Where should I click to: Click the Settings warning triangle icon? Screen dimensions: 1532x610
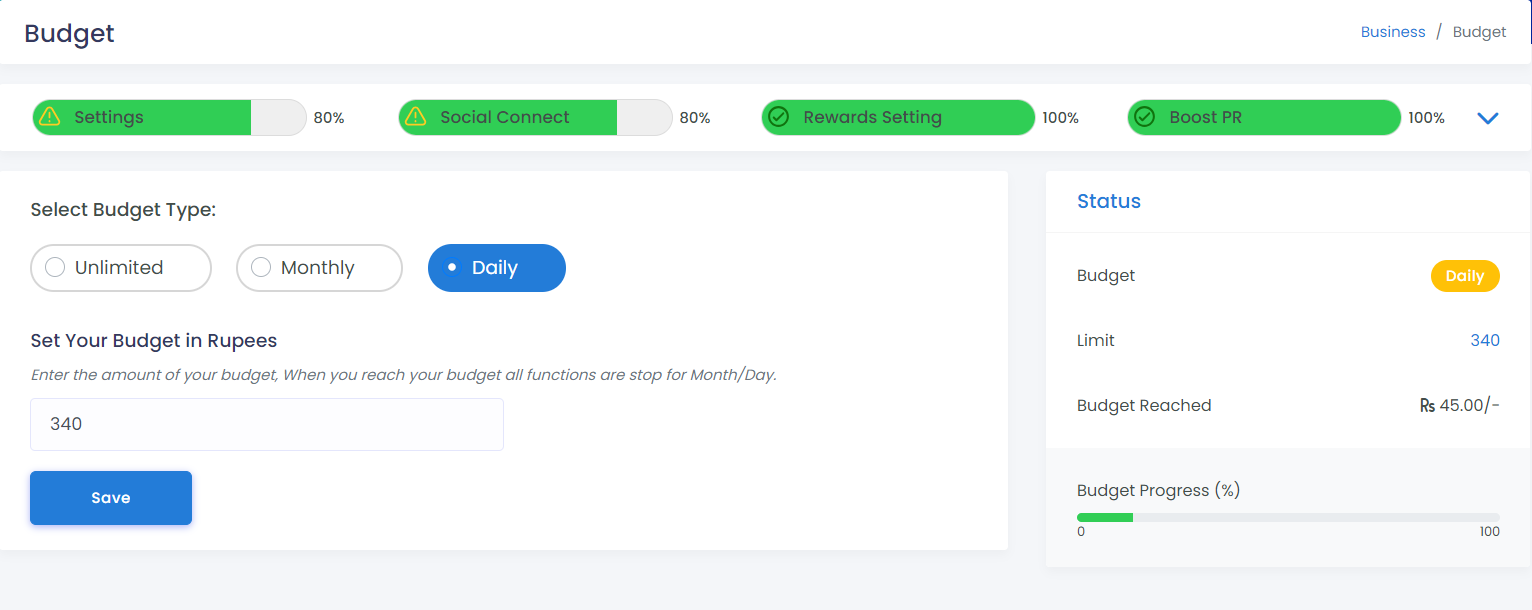(x=48, y=117)
